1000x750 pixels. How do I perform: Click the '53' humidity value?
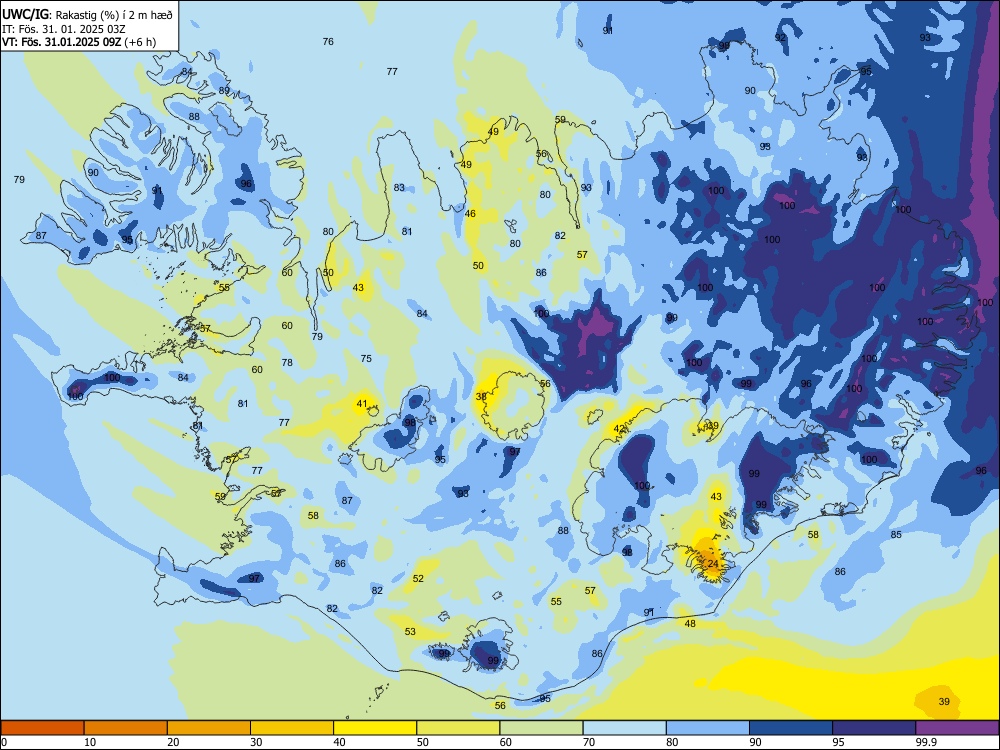pos(410,632)
